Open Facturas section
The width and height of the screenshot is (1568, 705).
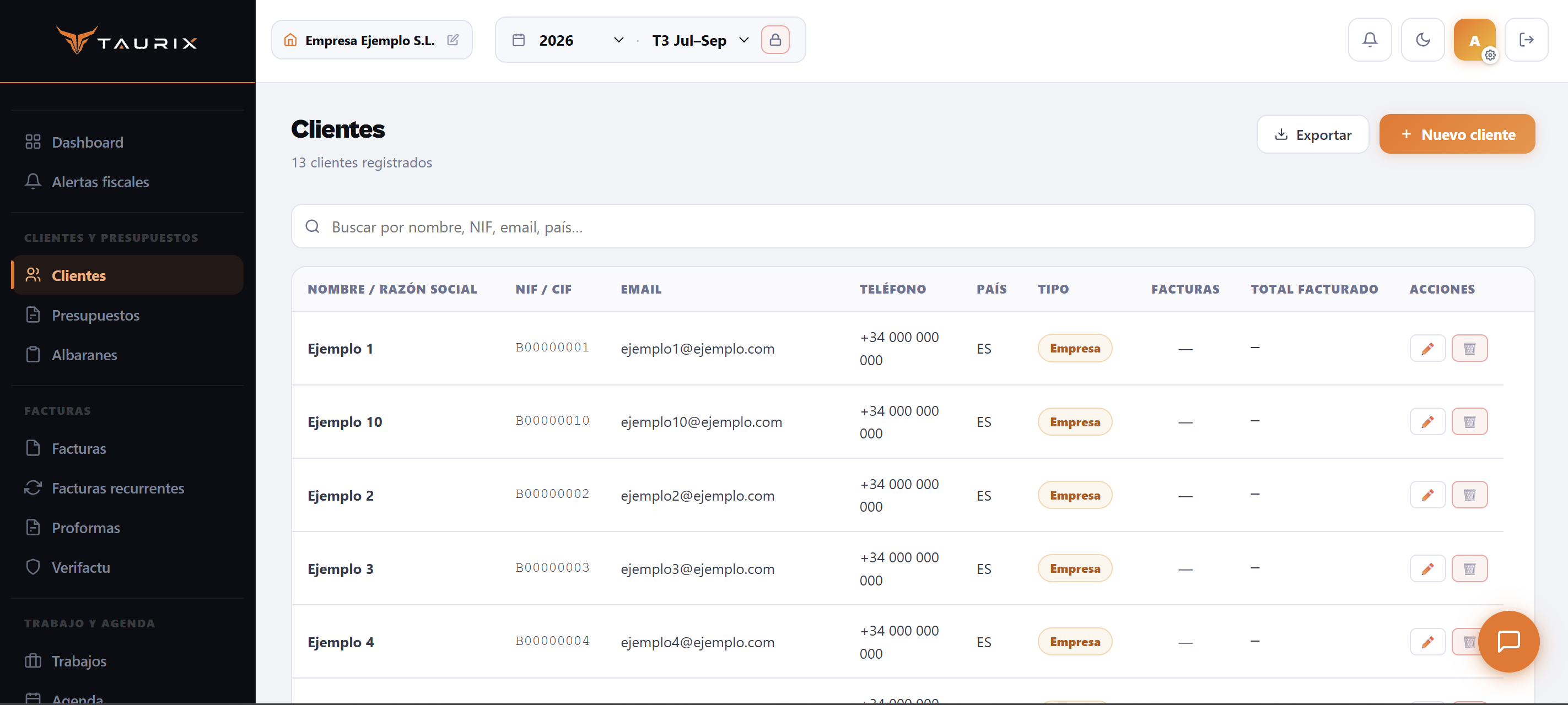coord(127,448)
